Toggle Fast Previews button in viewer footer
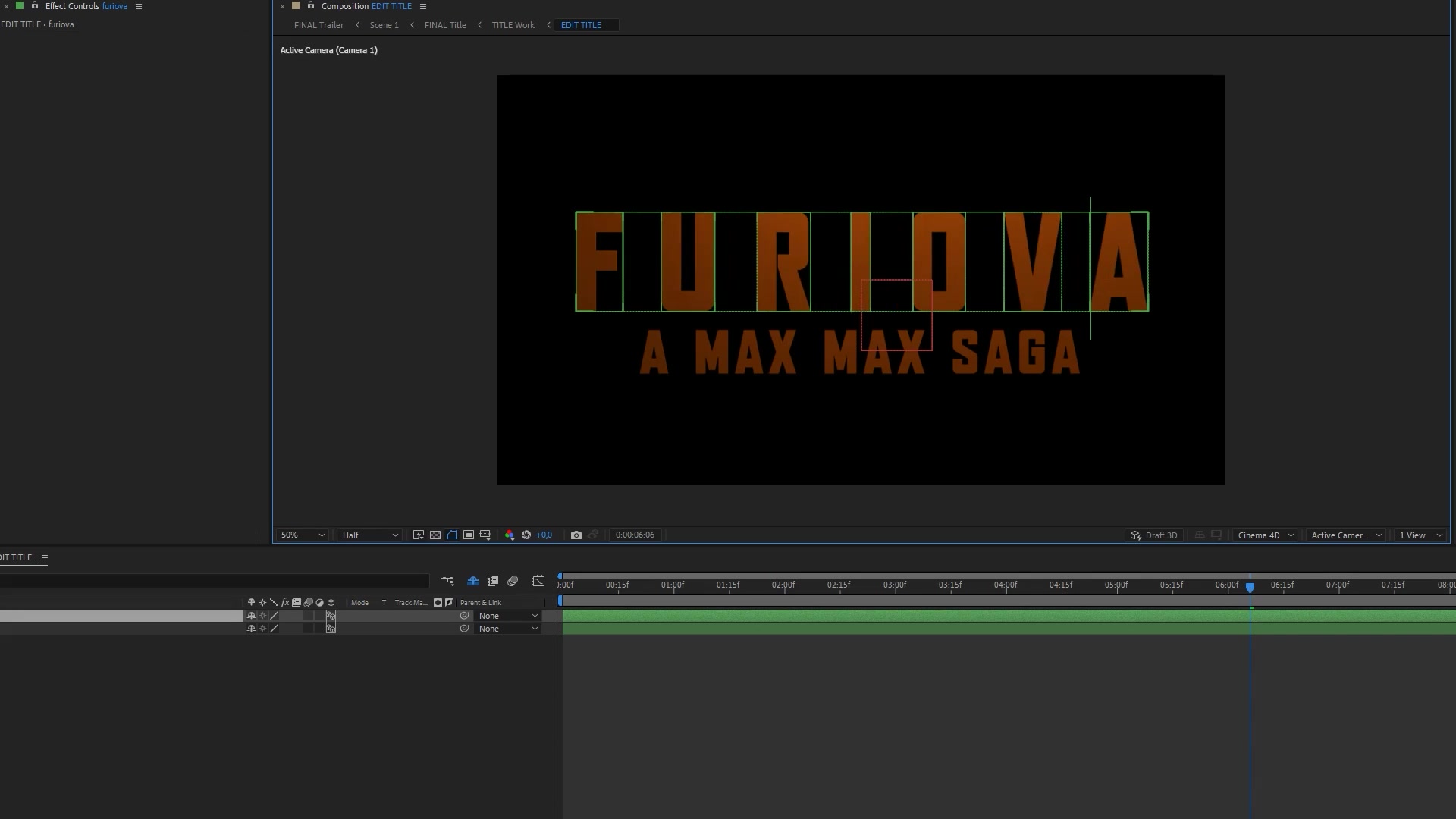The height and width of the screenshot is (819, 1456). coord(418,535)
